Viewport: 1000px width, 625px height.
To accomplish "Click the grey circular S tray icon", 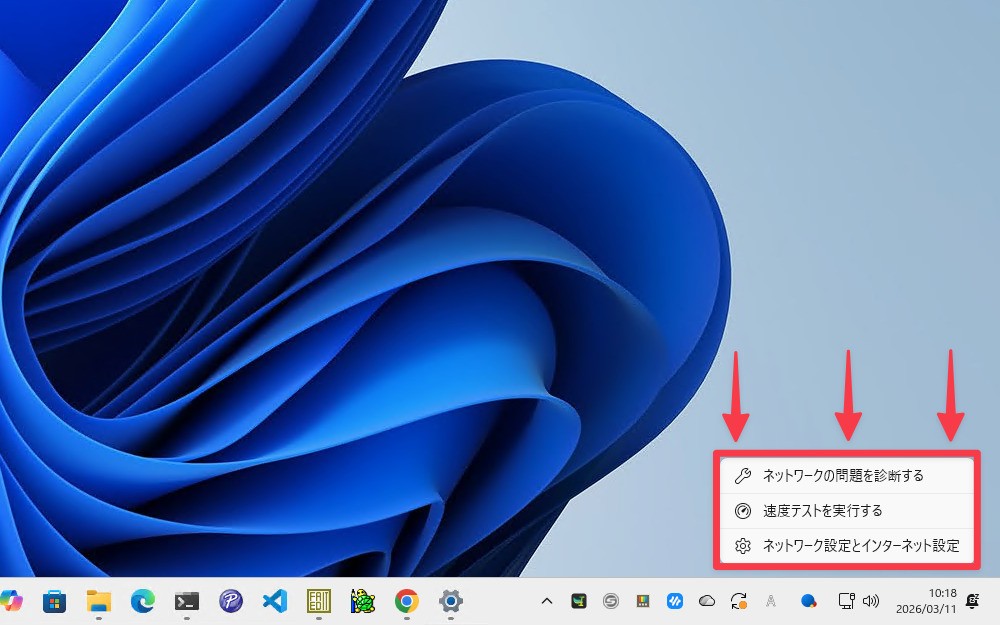I will (x=610, y=601).
